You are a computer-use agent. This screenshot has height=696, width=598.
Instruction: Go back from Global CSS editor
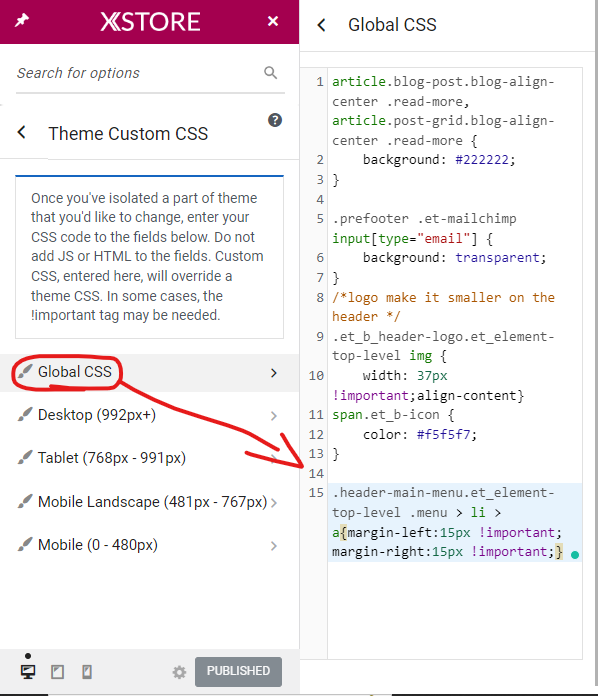pos(321,25)
